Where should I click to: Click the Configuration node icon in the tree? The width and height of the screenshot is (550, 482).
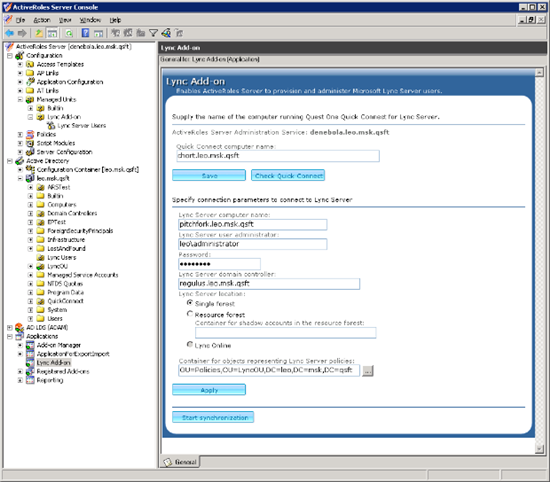(x=20, y=55)
